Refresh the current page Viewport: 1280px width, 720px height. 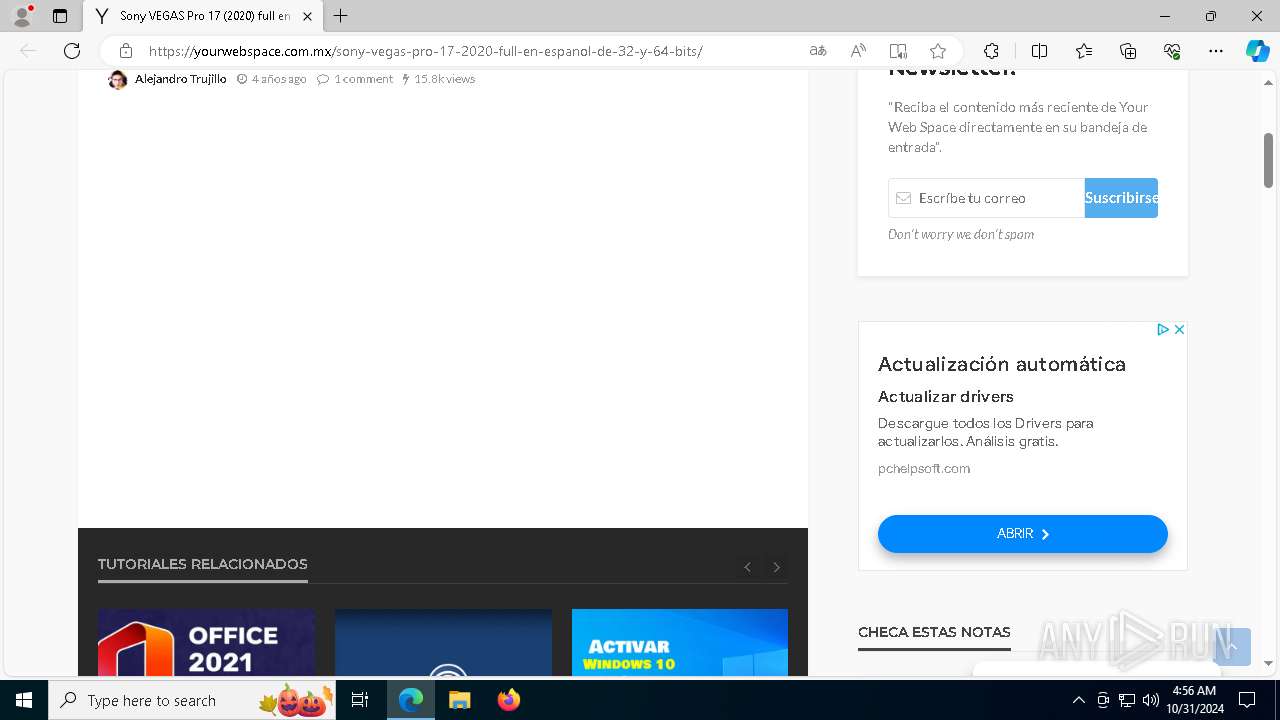(72, 51)
